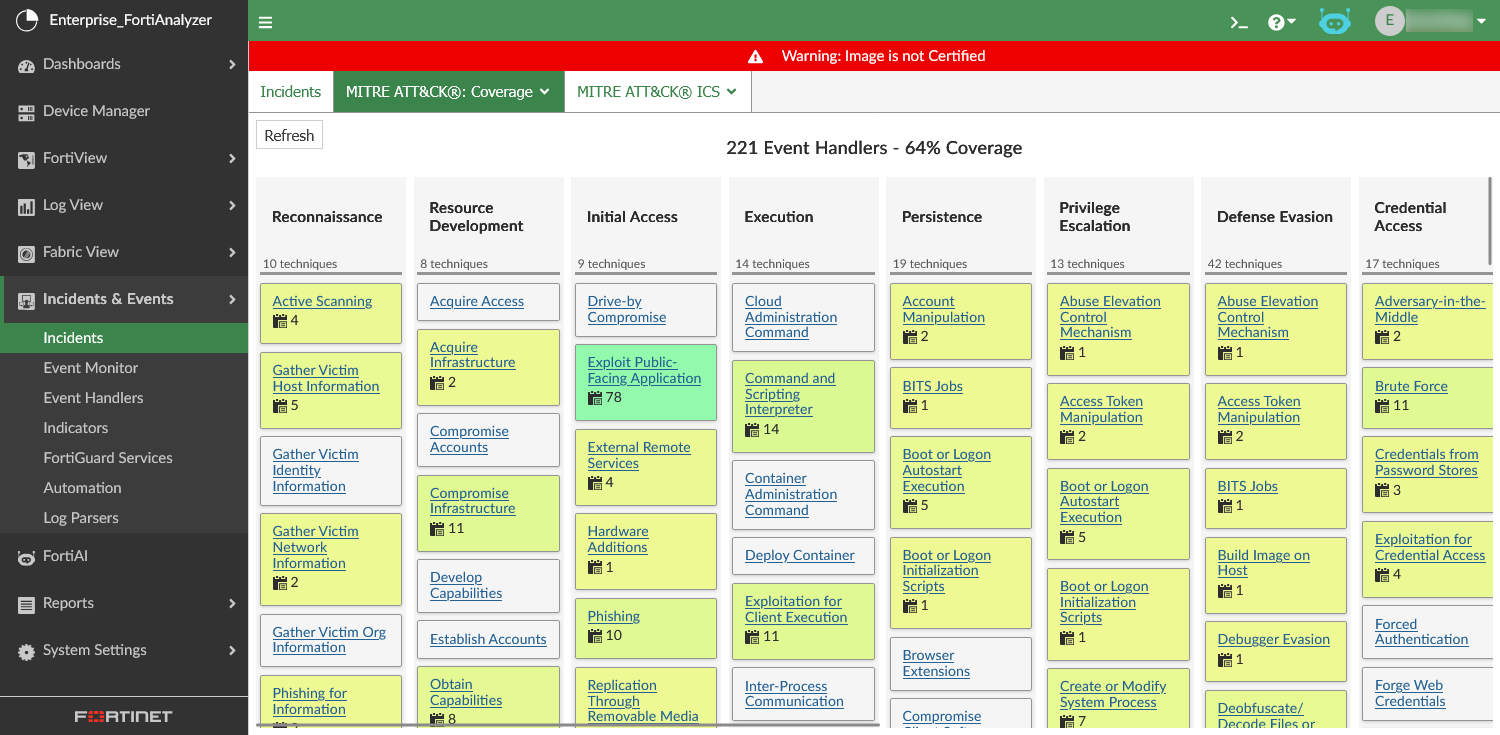The image size is (1500, 735).
Task: Click the user avatar E icon
Action: point(1390,21)
